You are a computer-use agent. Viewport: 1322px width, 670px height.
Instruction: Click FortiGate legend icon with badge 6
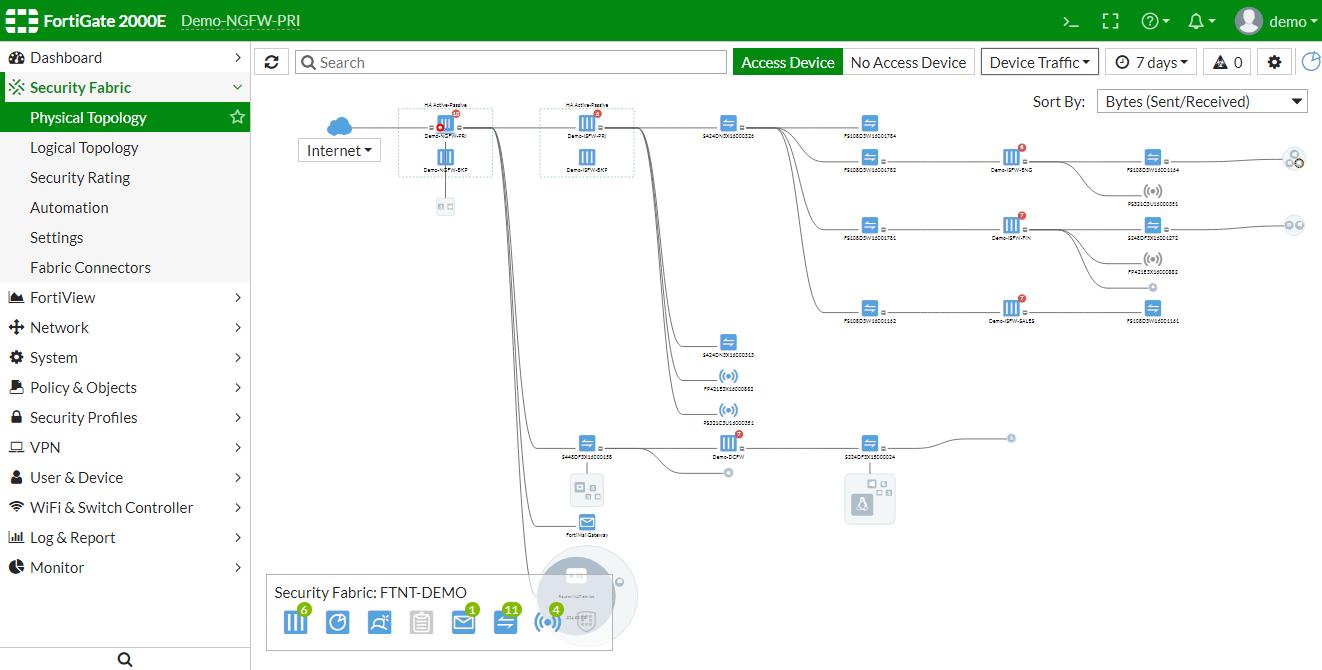point(295,622)
